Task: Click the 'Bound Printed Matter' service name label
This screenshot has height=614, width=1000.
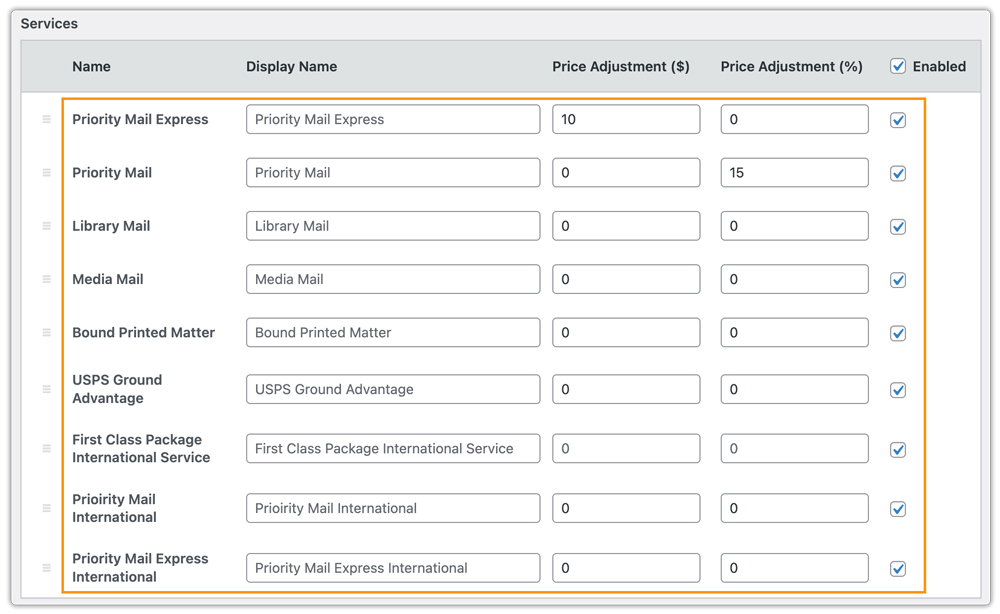Action: [x=143, y=332]
